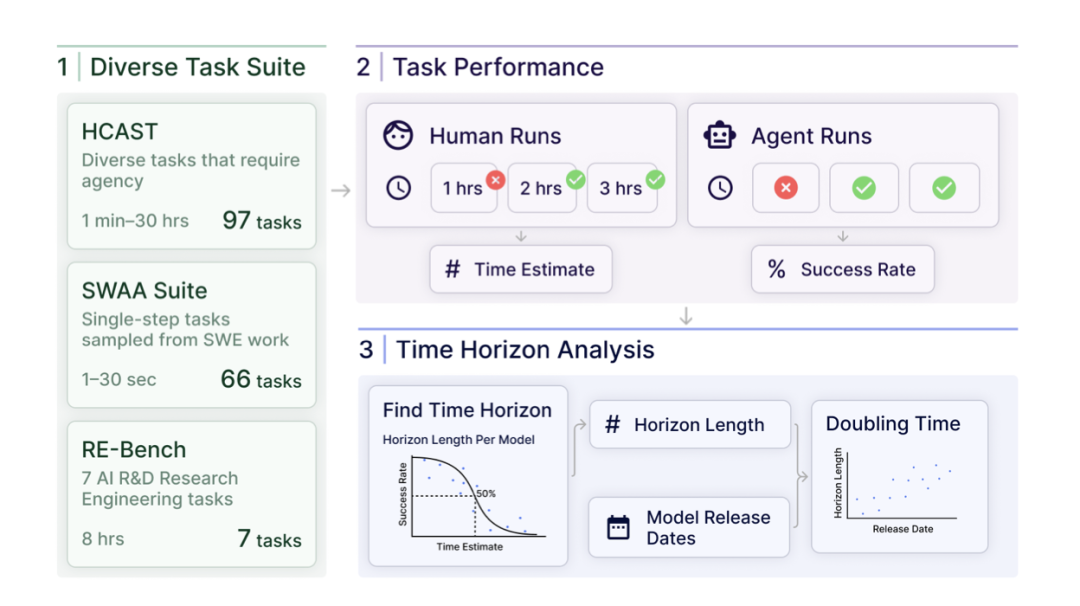Viewport: 1080px width, 606px height.
Task: Click the 'Release Date' axis label
Action: point(902,529)
